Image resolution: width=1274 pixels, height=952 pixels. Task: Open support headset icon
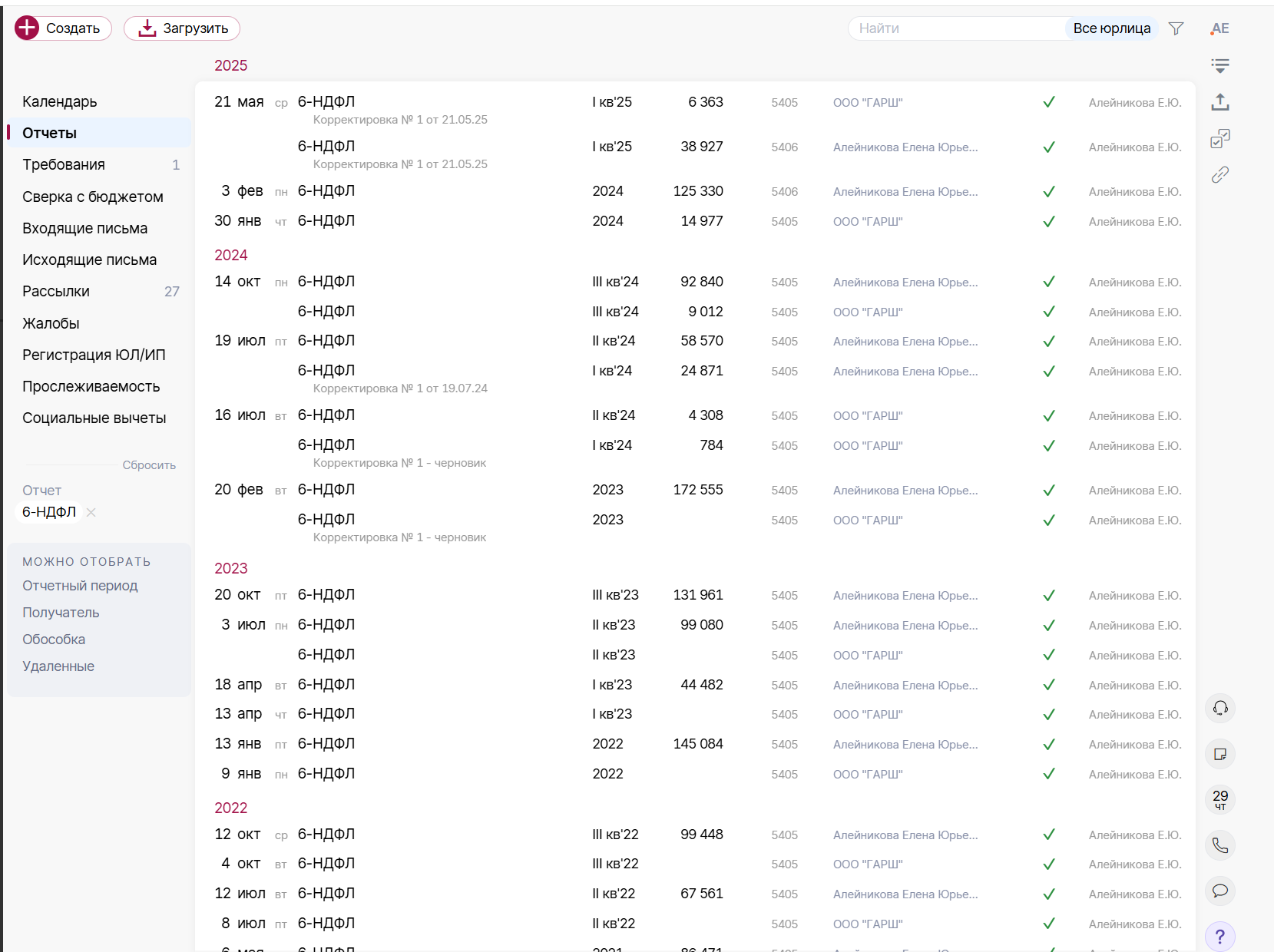coord(1220,708)
